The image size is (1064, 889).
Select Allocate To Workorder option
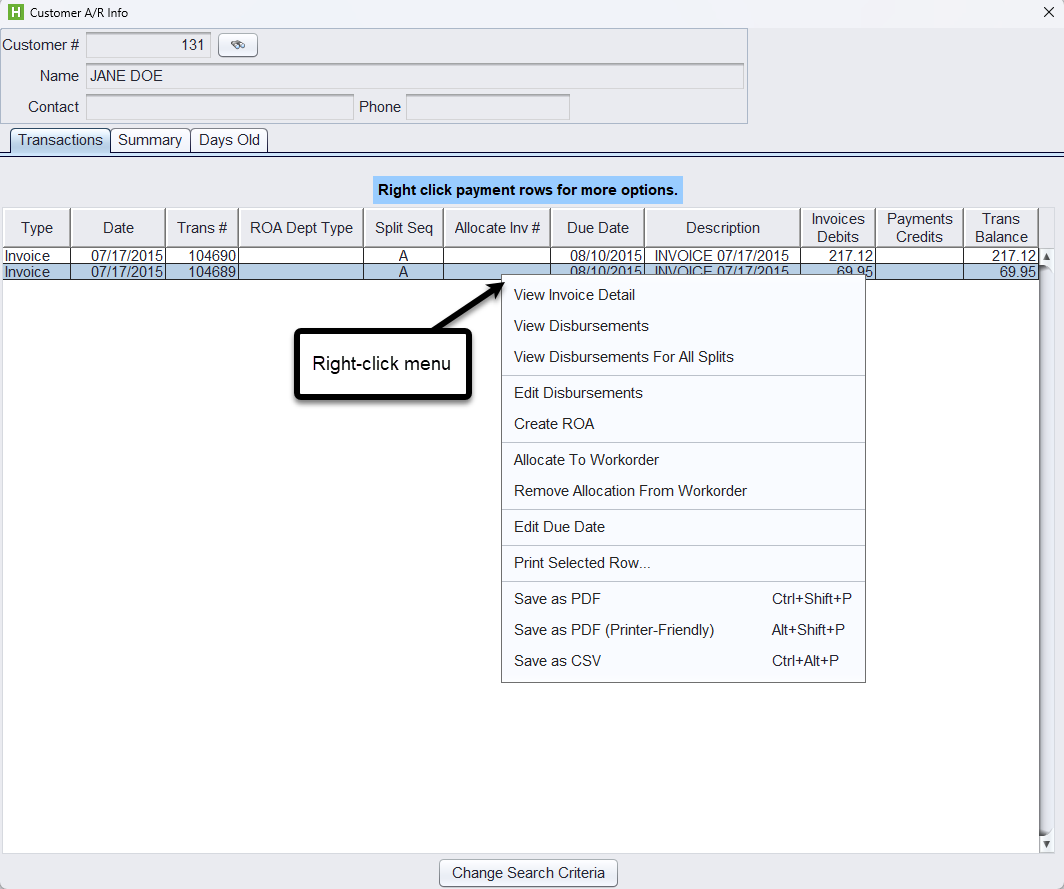tap(586, 460)
